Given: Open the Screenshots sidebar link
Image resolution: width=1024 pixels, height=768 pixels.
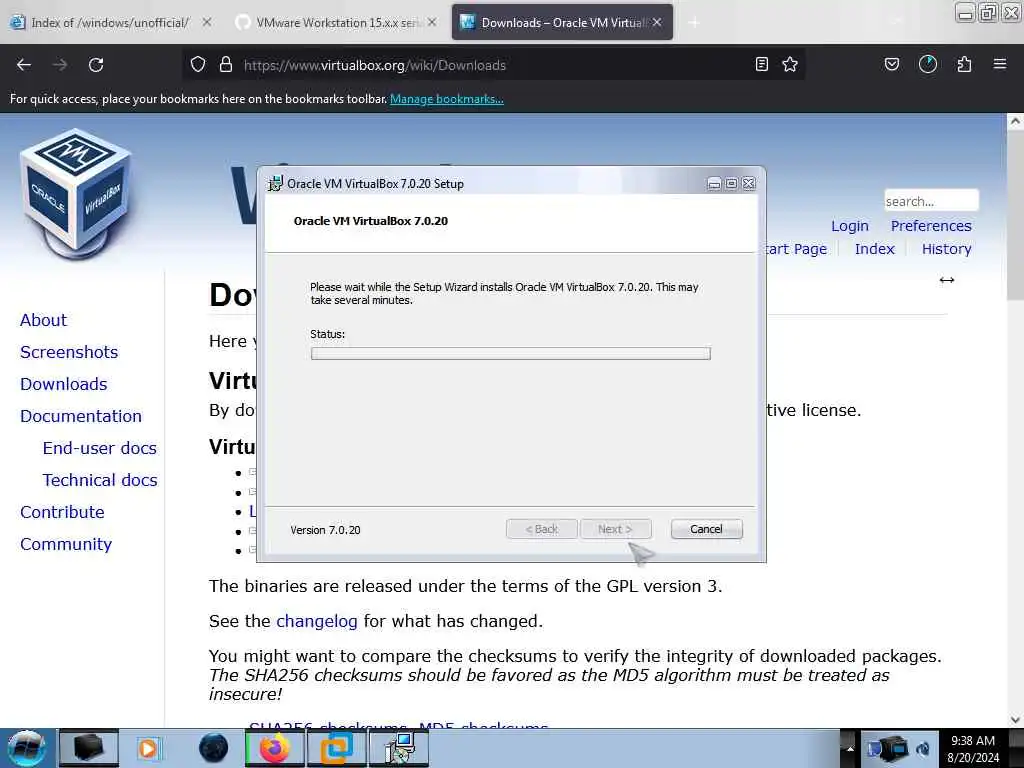Looking at the screenshot, I should [69, 352].
